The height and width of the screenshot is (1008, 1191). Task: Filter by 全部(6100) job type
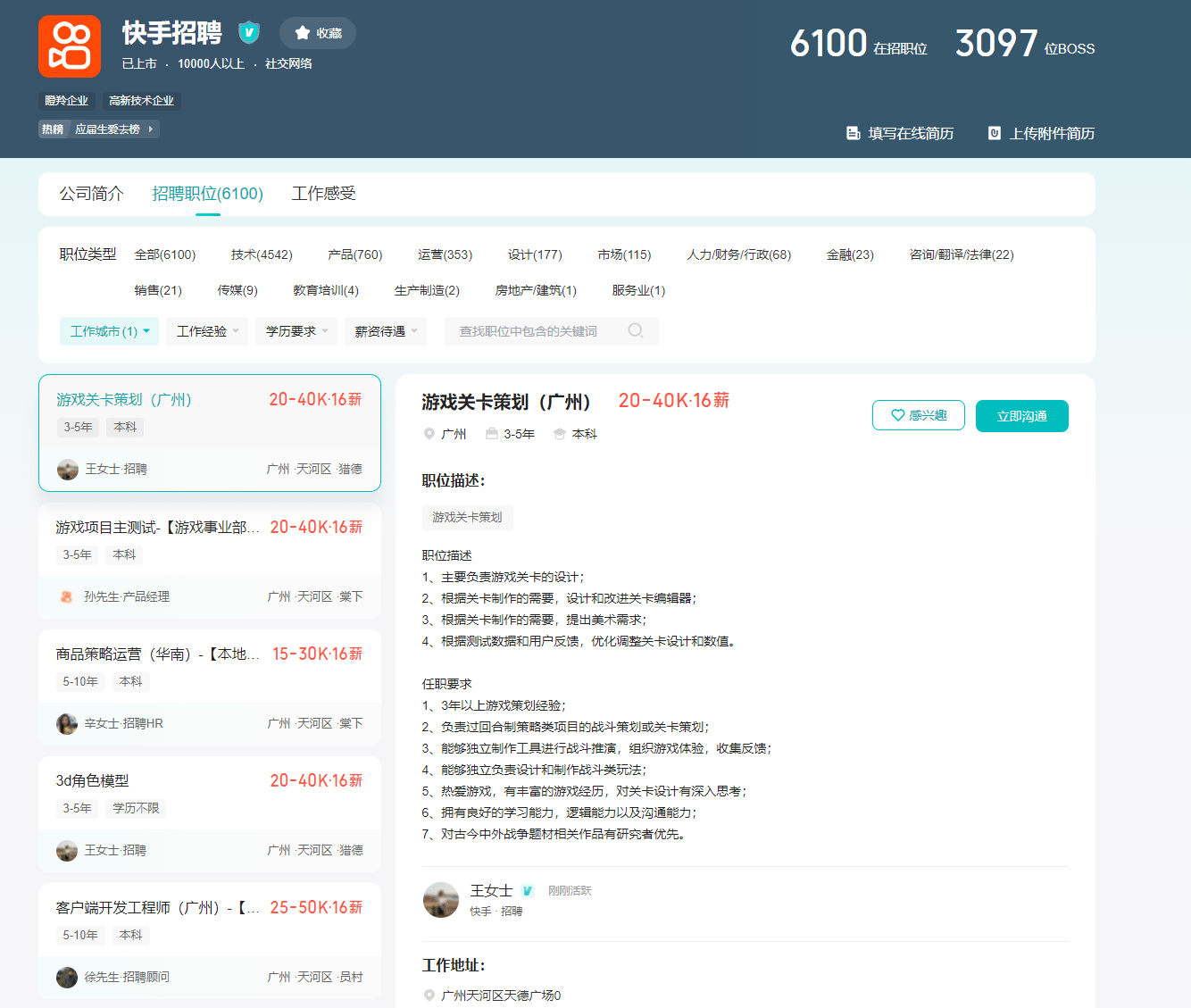pos(165,254)
